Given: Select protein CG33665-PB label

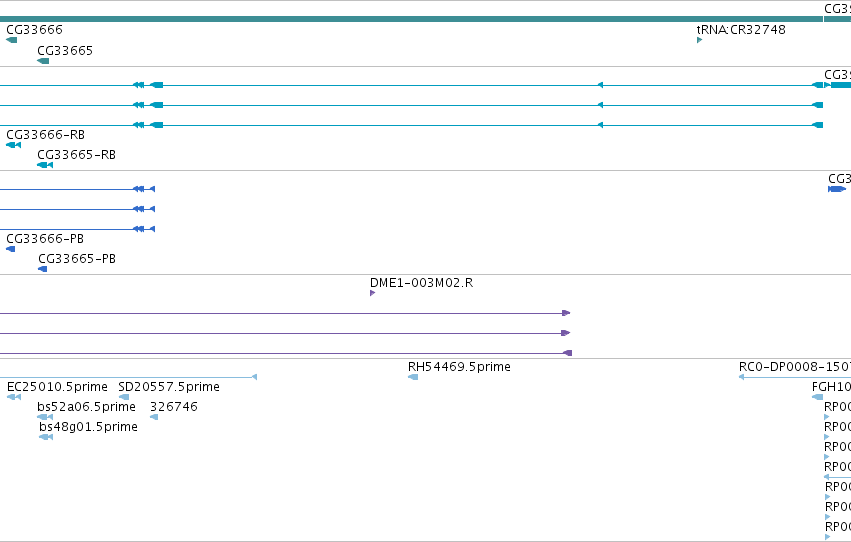Looking at the screenshot, I should (77, 259).
